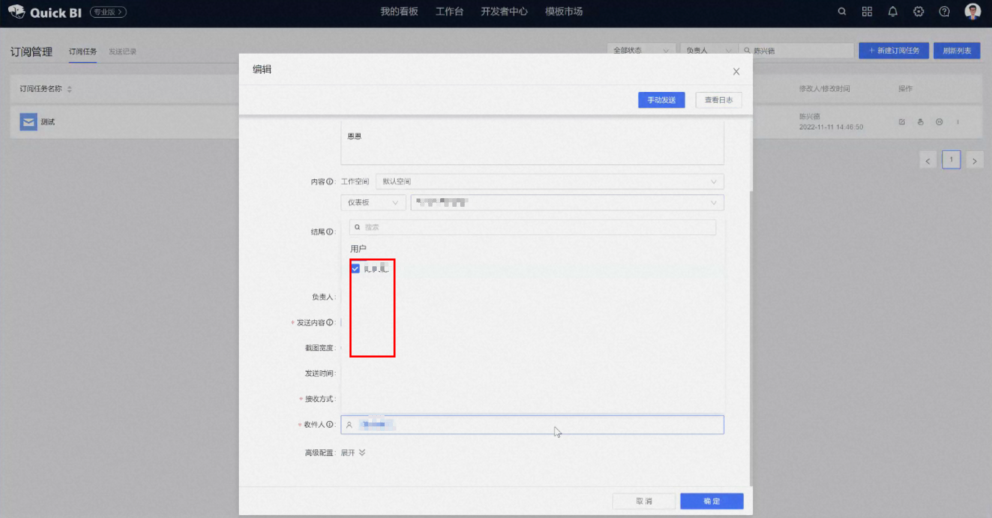Click the 确定 confirm button
Viewport: 992px width, 518px height.
pos(711,501)
